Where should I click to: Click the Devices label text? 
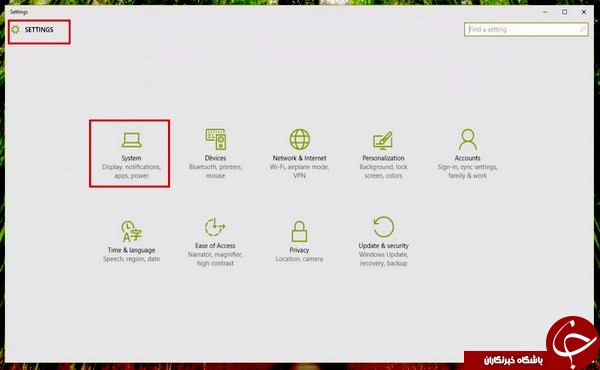pos(215,158)
